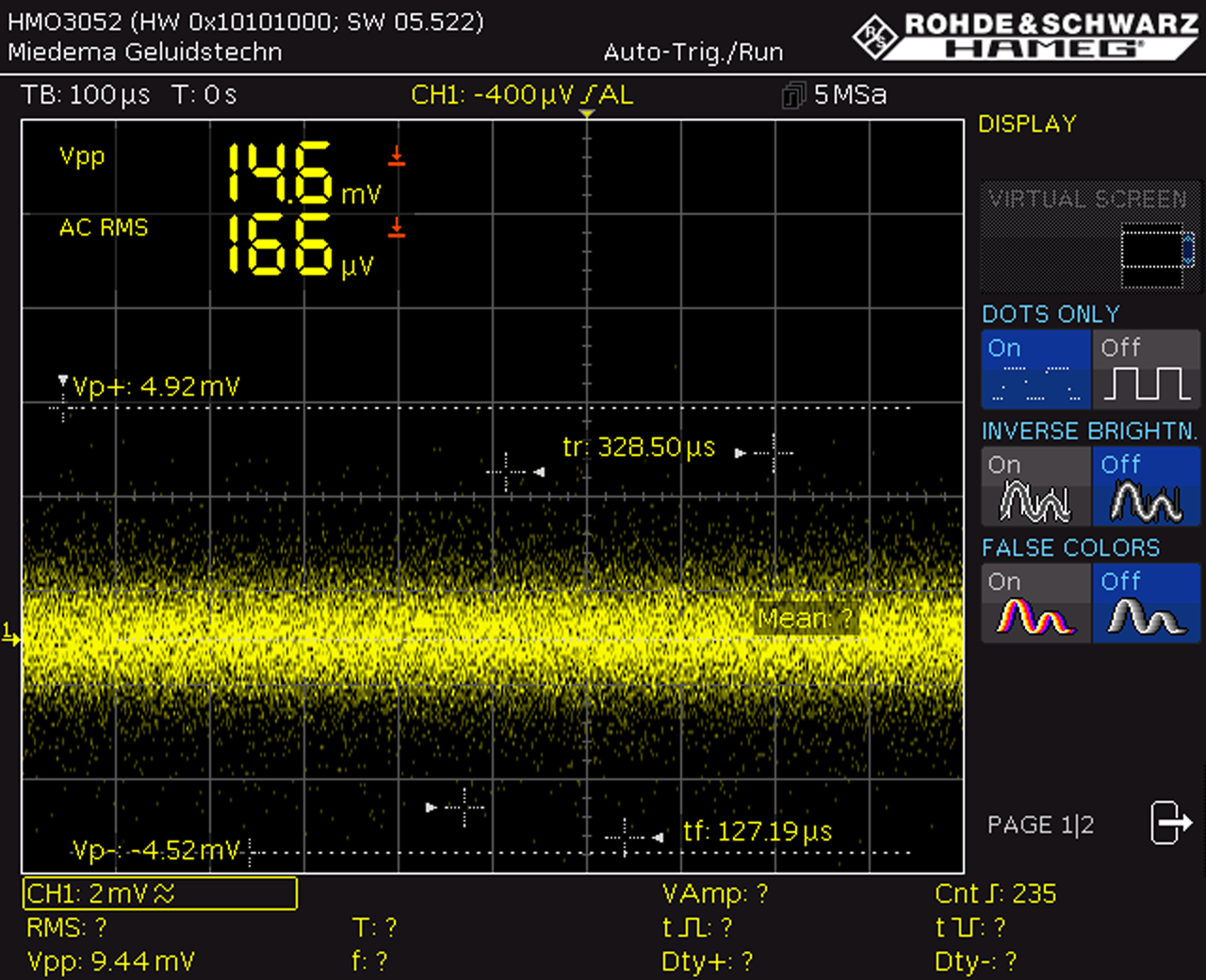
Task: Click the DISPLAY menu title
Action: [1027, 124]
